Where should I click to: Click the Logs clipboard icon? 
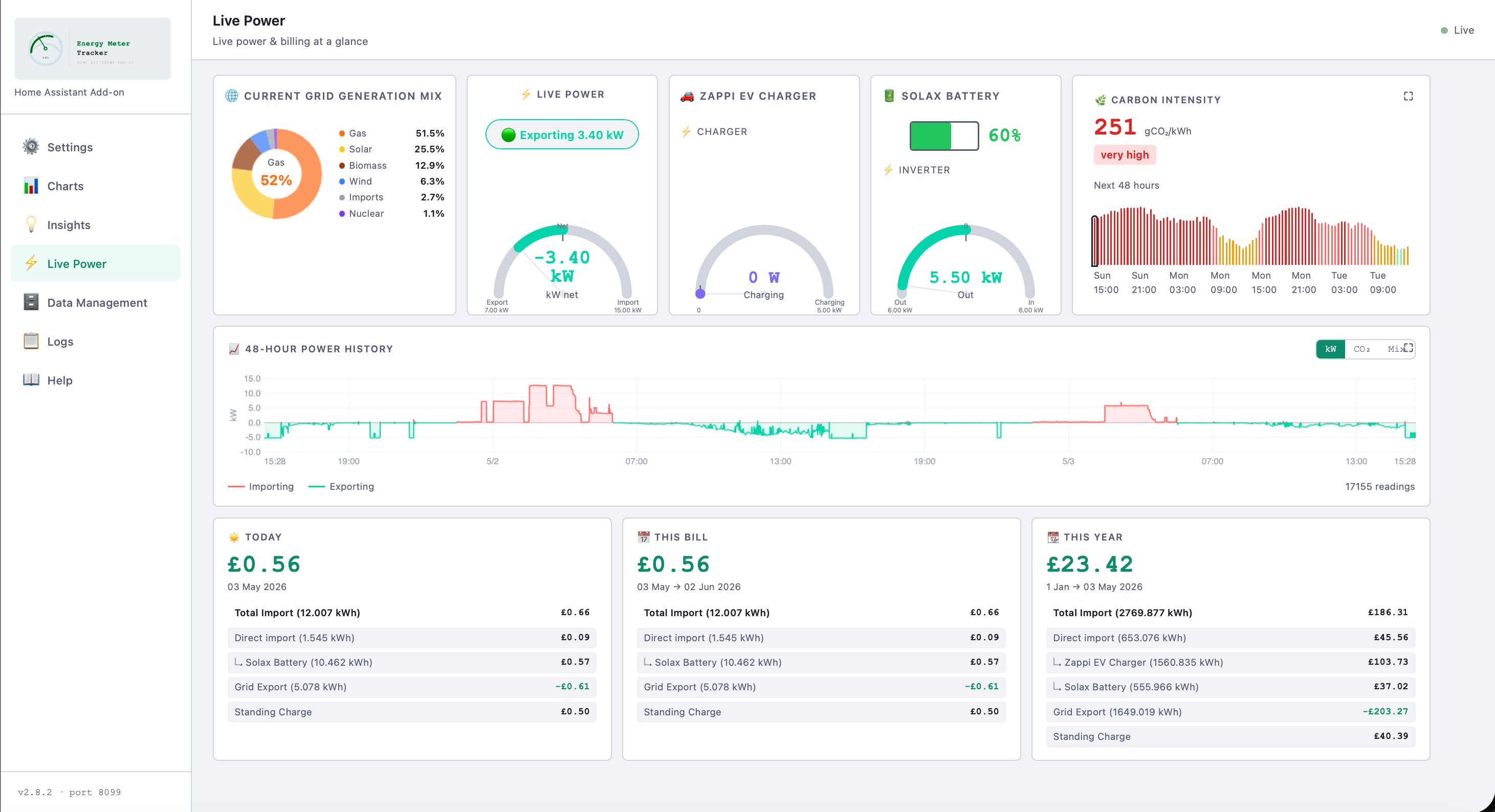(x=31, y=341)
